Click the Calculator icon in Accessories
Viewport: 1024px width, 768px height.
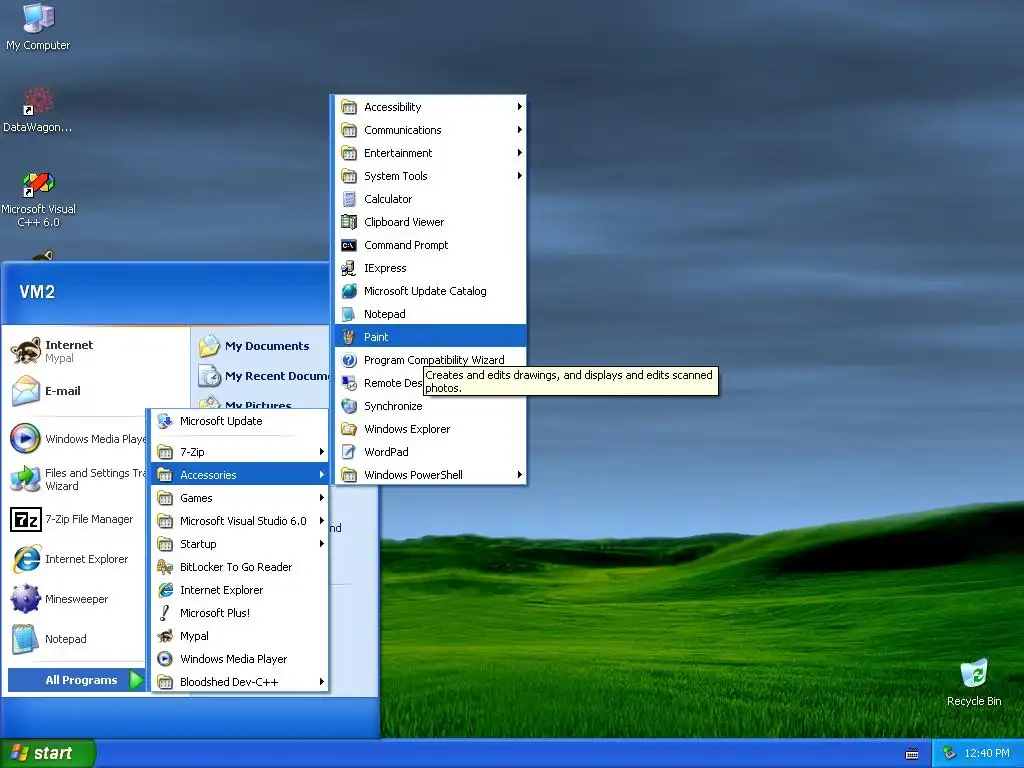[x=349, y=199]
